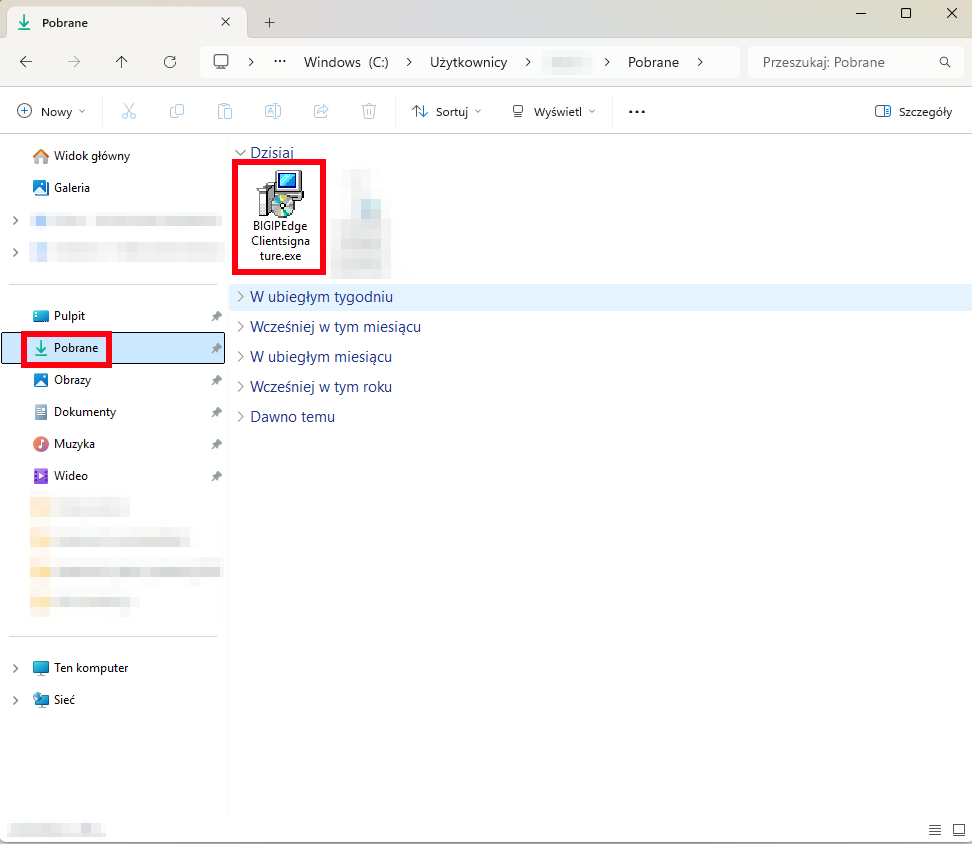This screenshot has width=972, height=844.
Task: Go forward with the right arrow button
Action: (x=74, y=62)
